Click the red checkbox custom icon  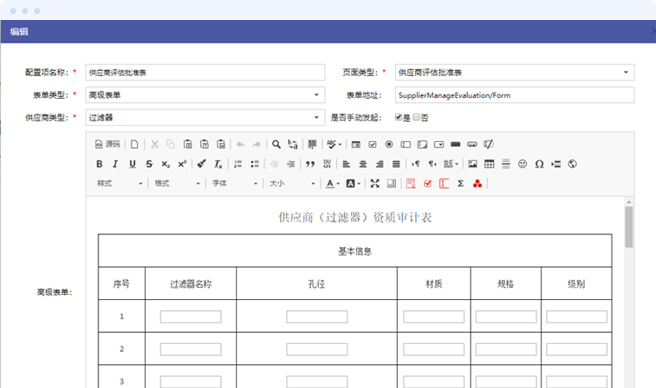[427, 183]
